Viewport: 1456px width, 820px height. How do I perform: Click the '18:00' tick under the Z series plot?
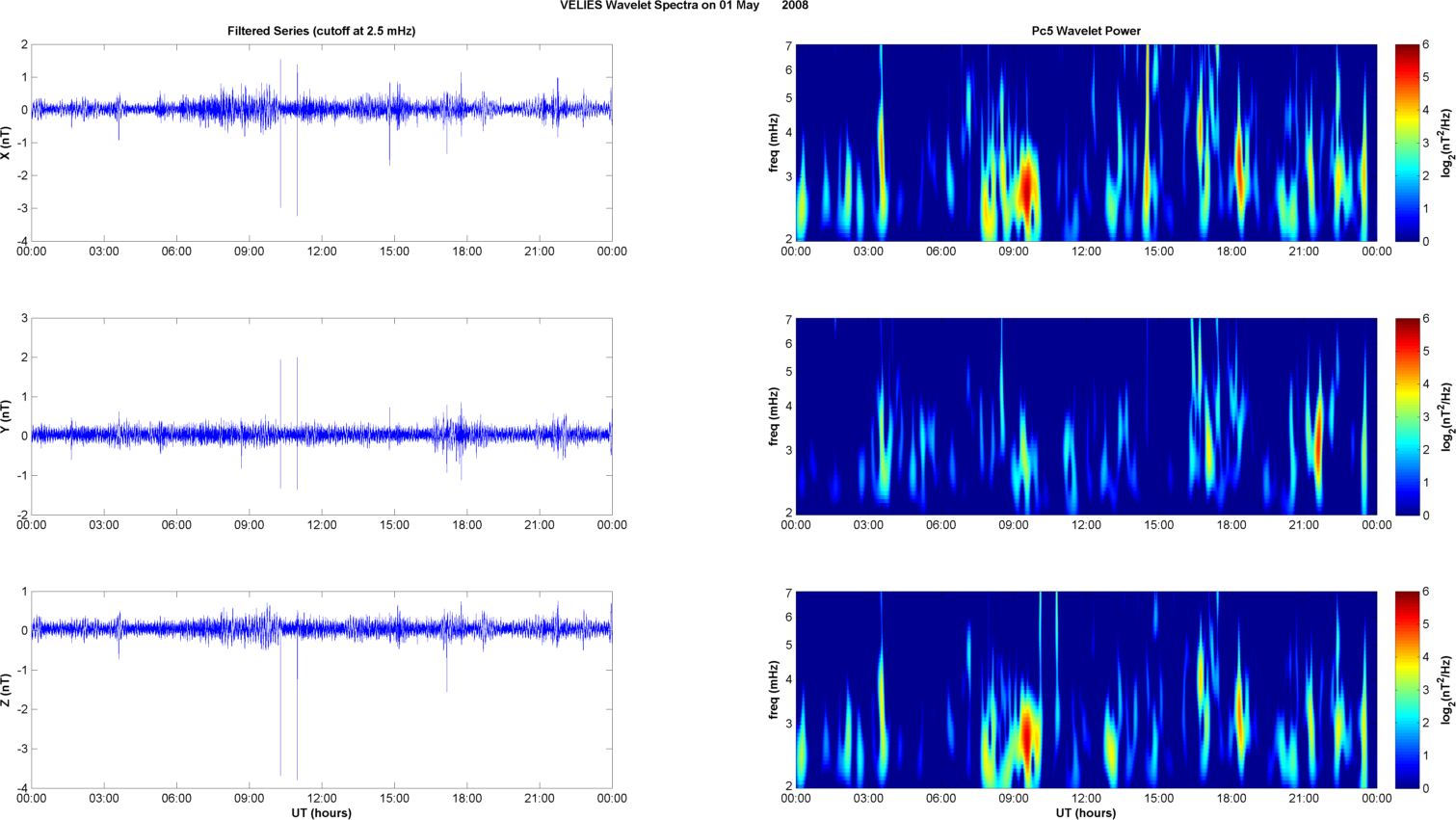(x=467, y=798)
